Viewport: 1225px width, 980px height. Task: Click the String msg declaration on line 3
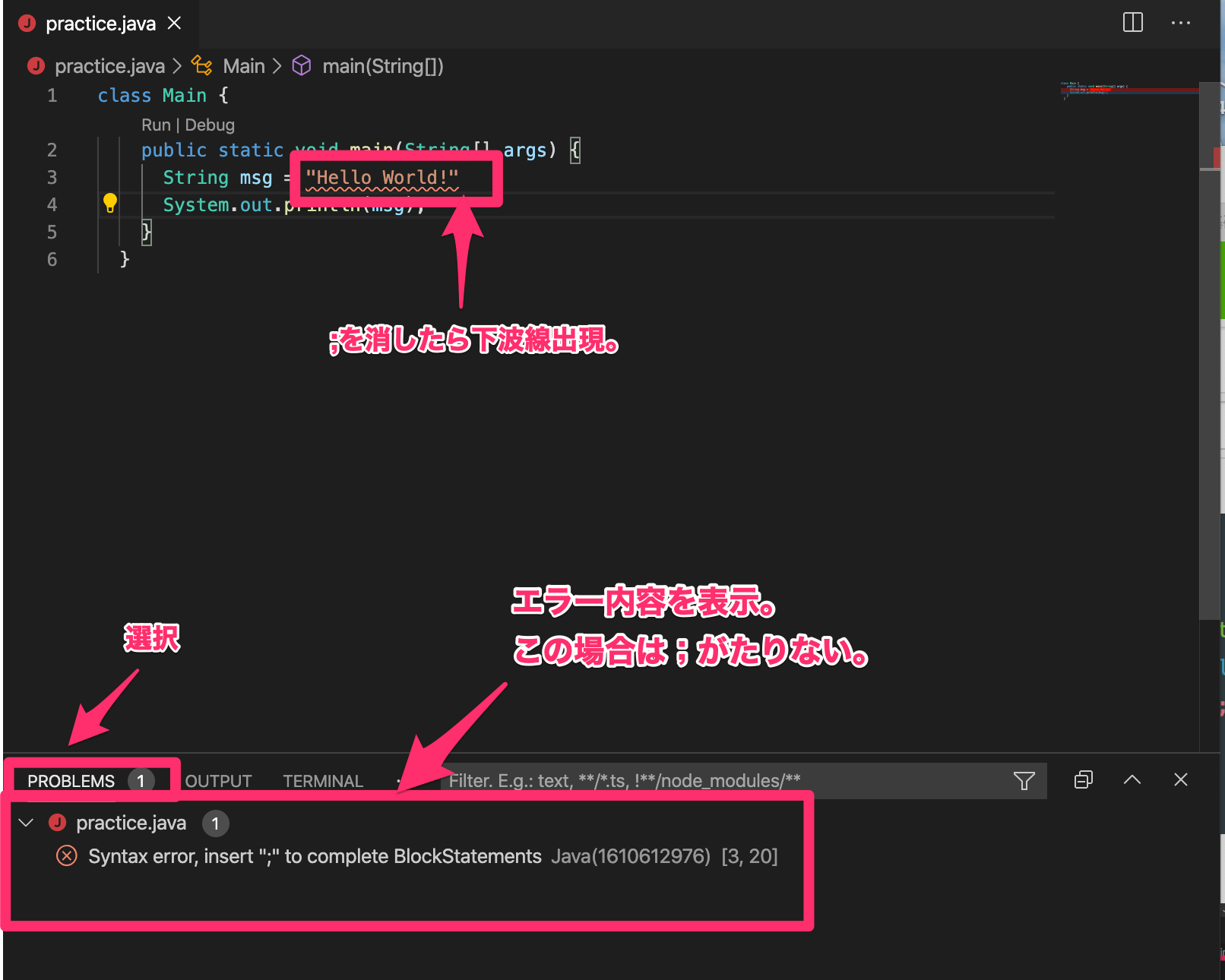[217, 178]
